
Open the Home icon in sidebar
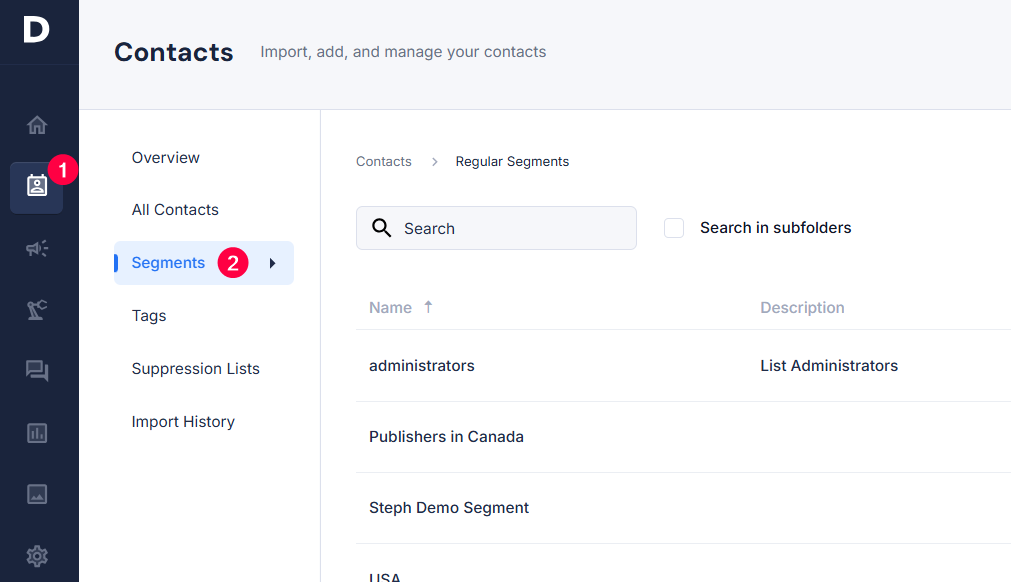pyautogui.click(x=37, y=125)
